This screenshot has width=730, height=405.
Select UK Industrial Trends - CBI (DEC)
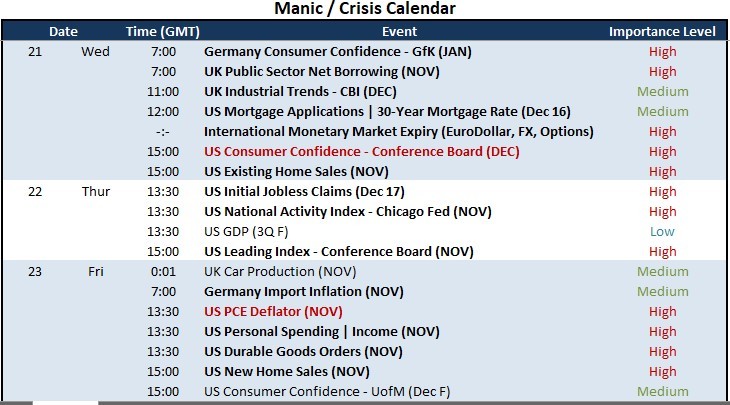click(x=300, y=92)
